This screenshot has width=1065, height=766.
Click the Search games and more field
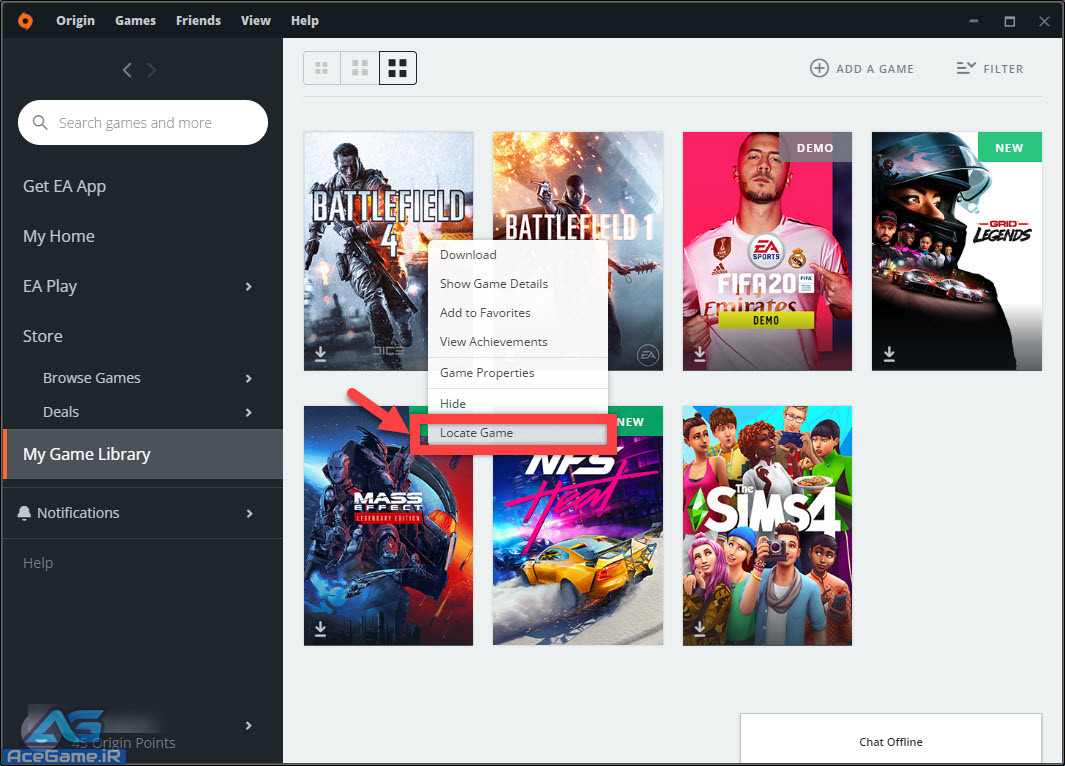coord(150,123)
